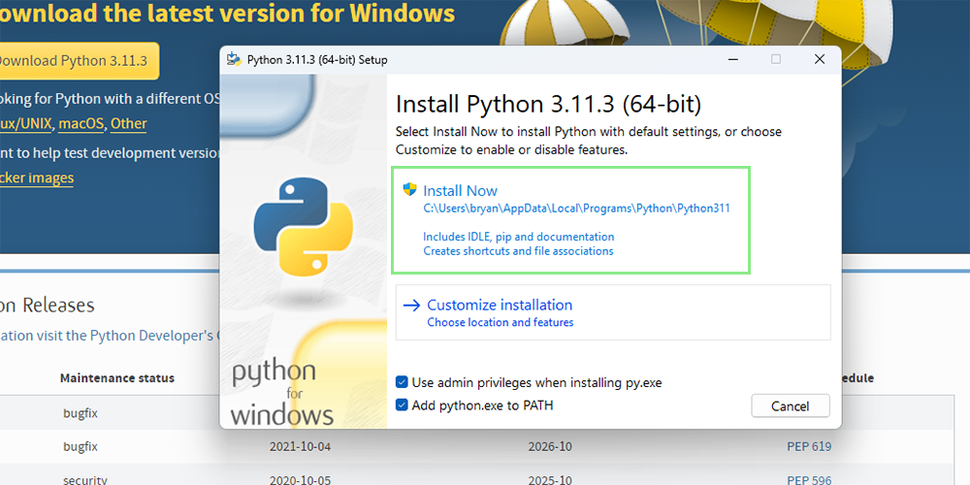Click Install Now to start installation

[460, 190]
